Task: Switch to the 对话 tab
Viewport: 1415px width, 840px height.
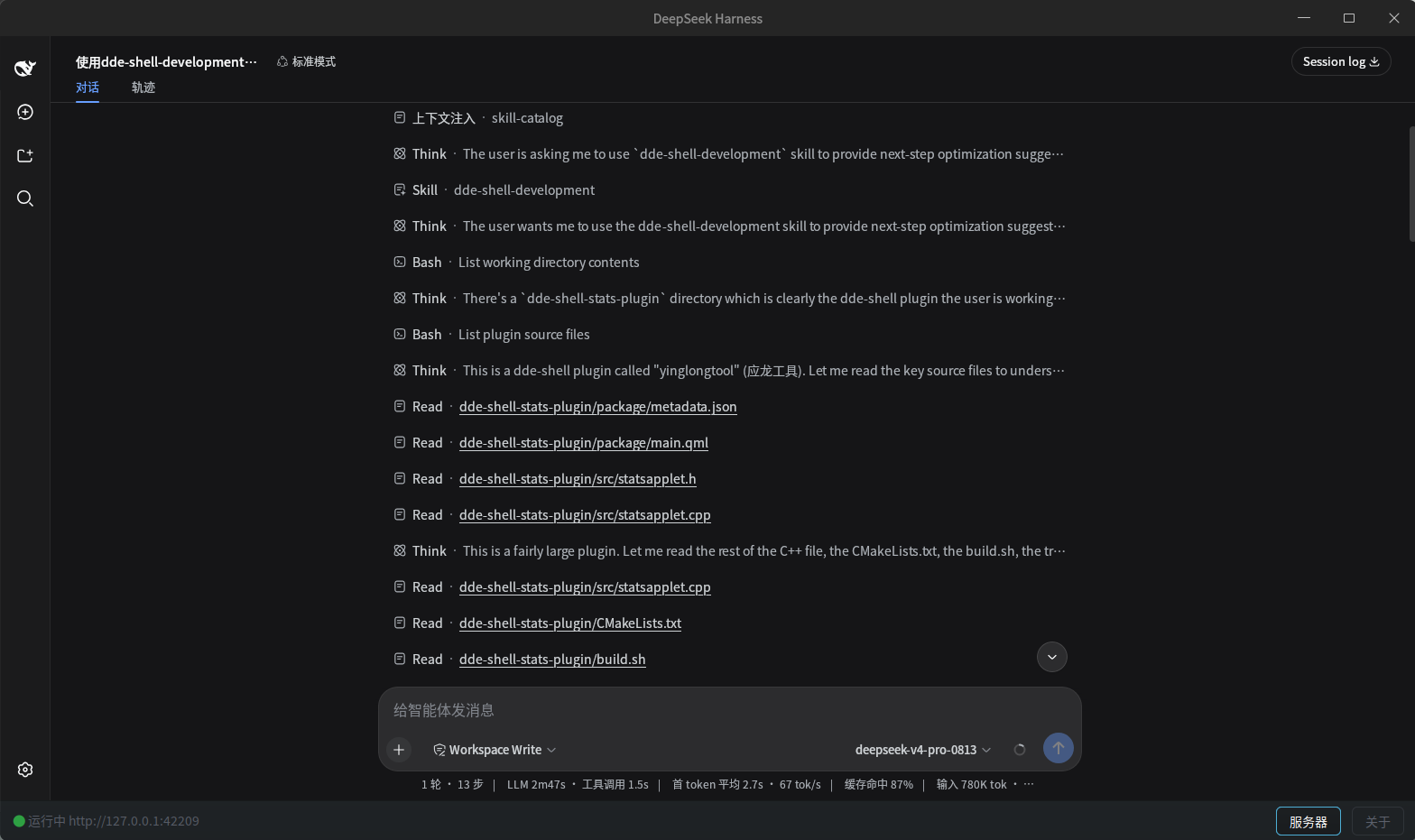Action: [x=88, y=88]
